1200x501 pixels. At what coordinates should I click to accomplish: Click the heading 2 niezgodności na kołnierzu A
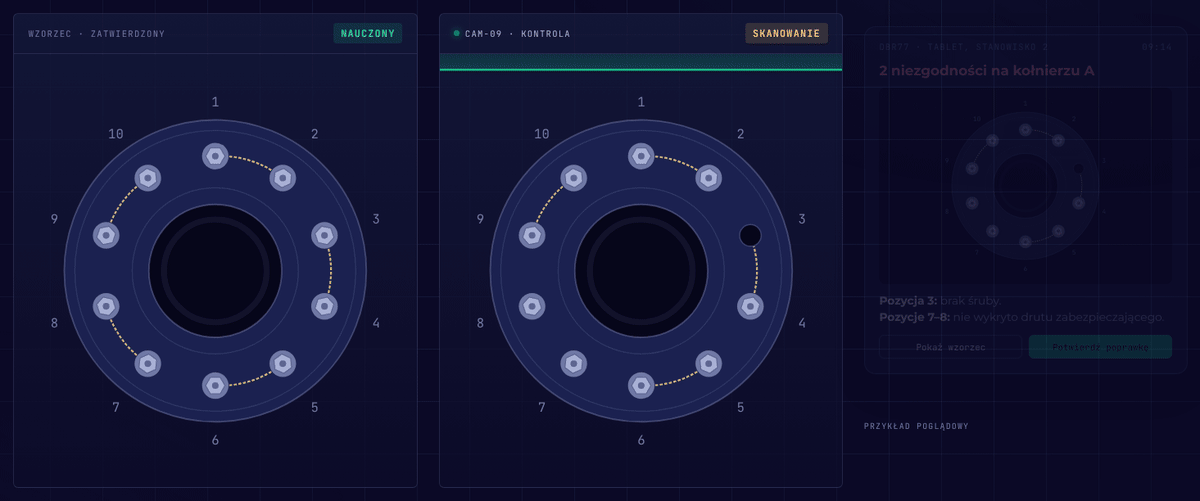coord(987,71)
